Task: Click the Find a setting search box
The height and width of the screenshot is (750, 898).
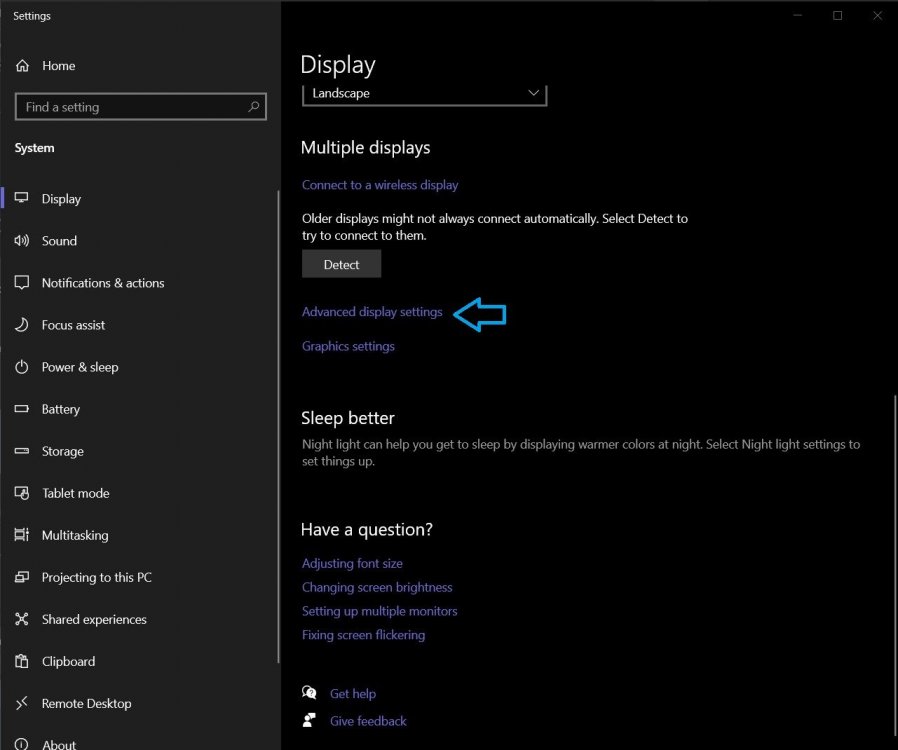Action: coord(141,106)
